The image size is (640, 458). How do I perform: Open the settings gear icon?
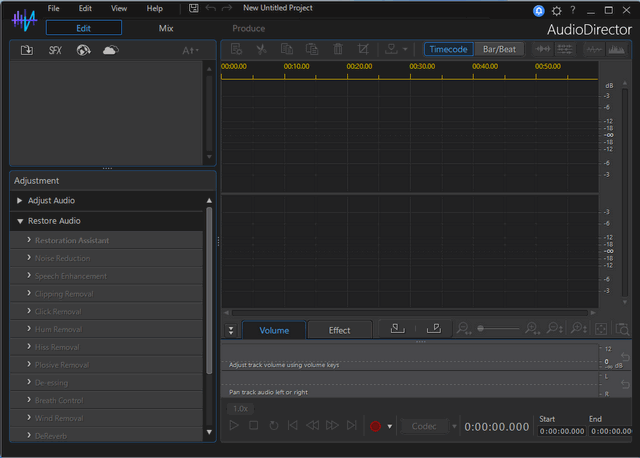[x=556, y=10]
